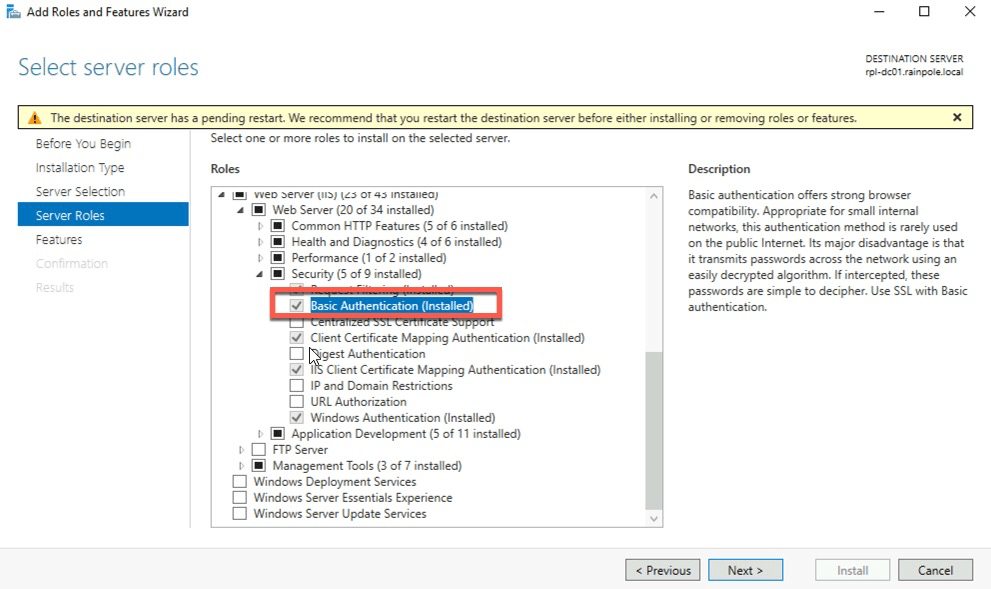Screen dimensions: 991x589
Task: Select Windows Server Update Services checkbox
Action: click(240, 514)
